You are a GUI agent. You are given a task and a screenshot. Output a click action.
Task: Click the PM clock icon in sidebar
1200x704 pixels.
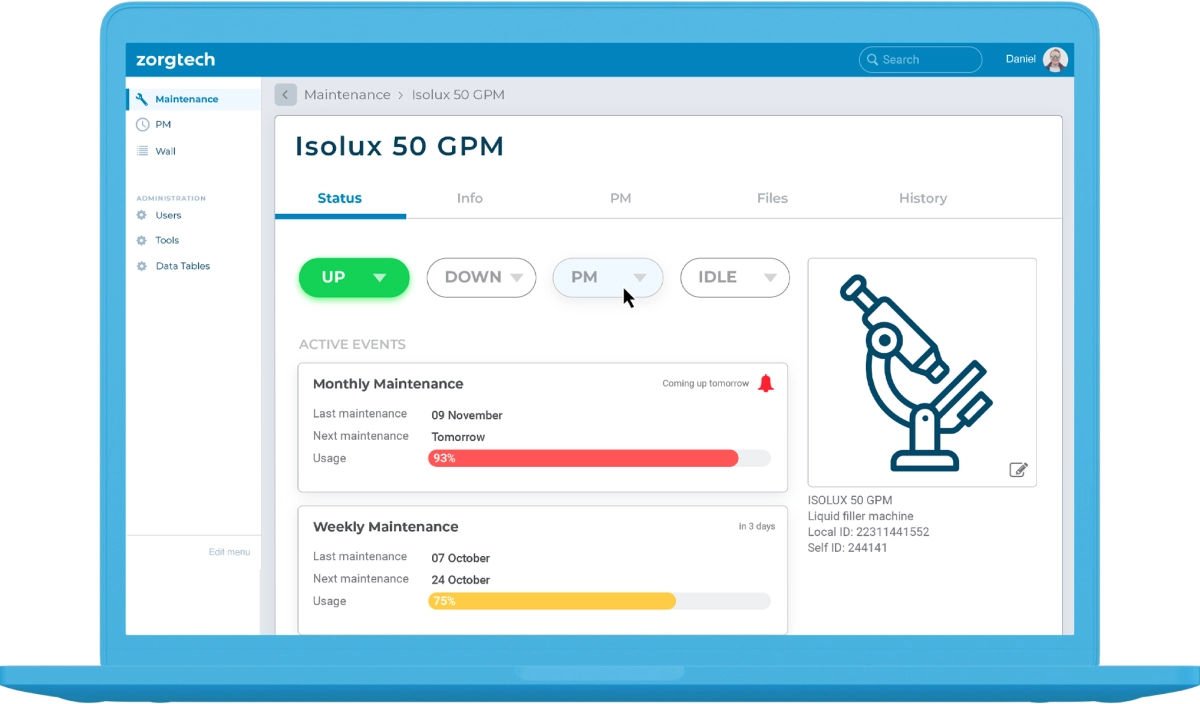(x=142, y=125)
